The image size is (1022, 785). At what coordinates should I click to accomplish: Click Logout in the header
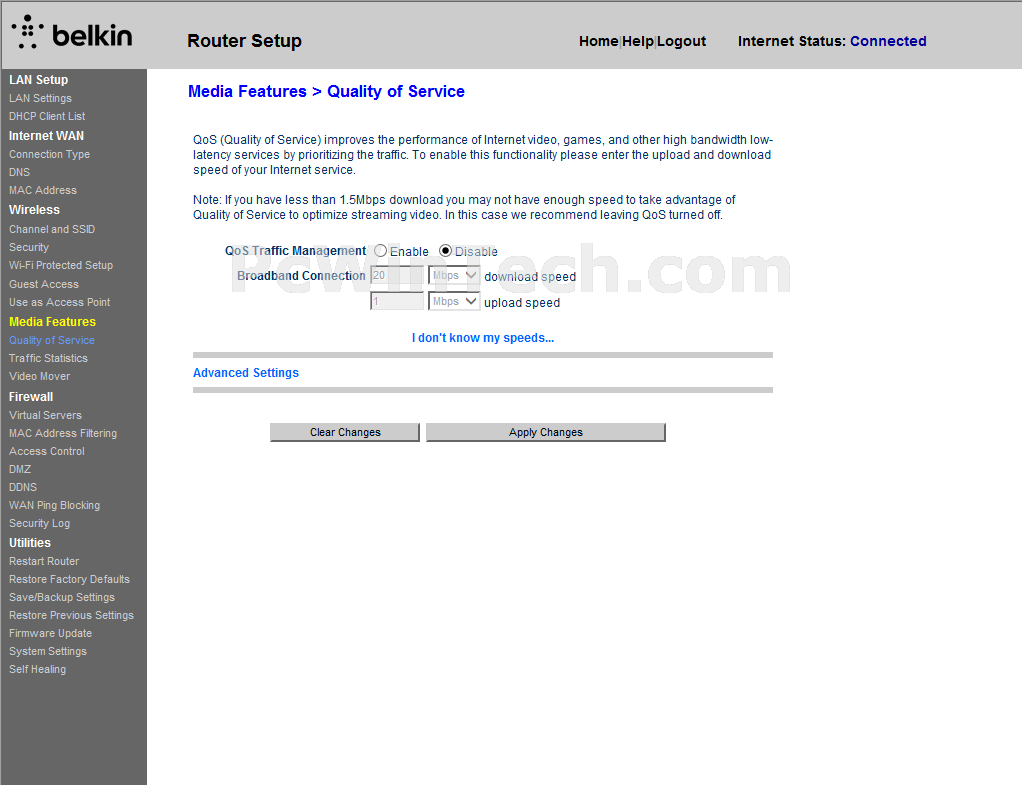(x=681, y=41)
